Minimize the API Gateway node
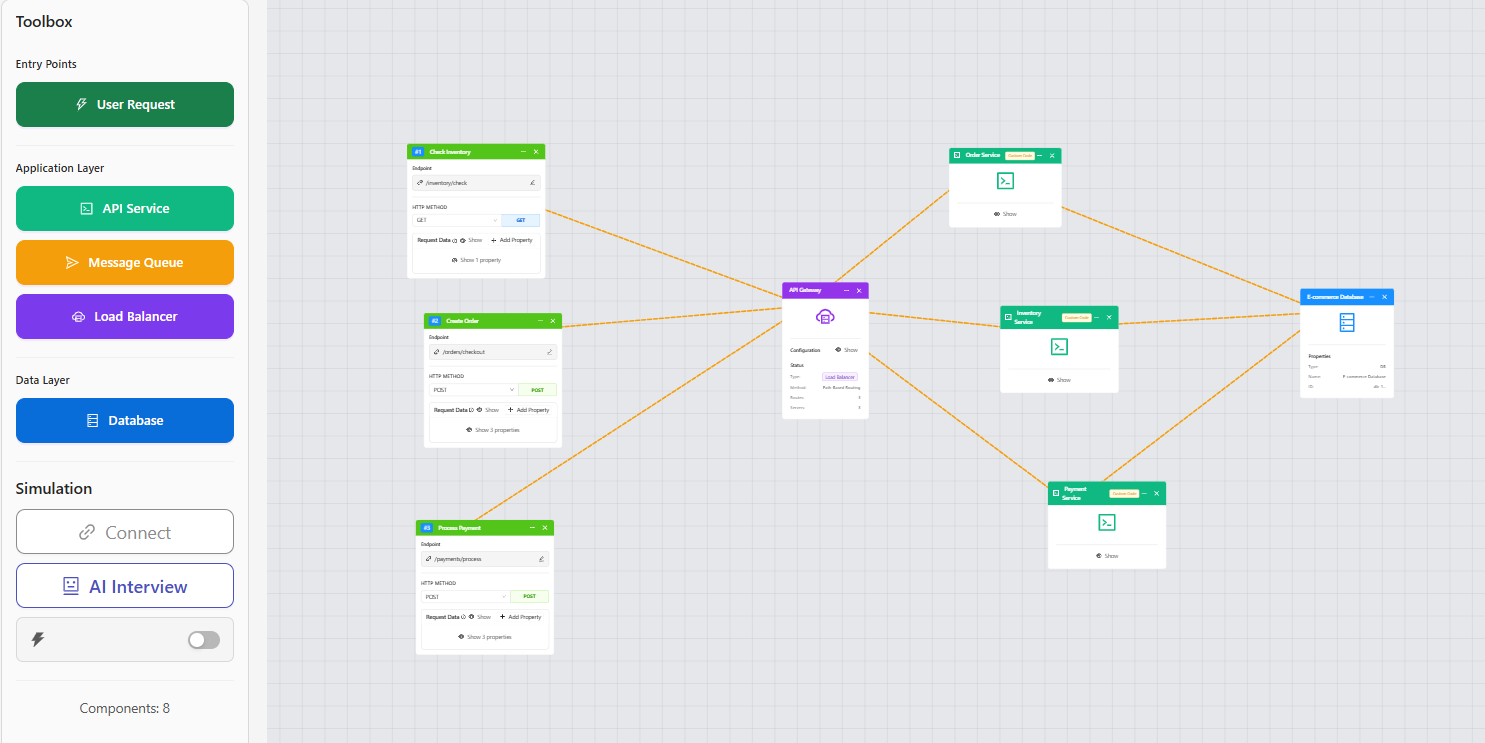 (x=846, y=290)
